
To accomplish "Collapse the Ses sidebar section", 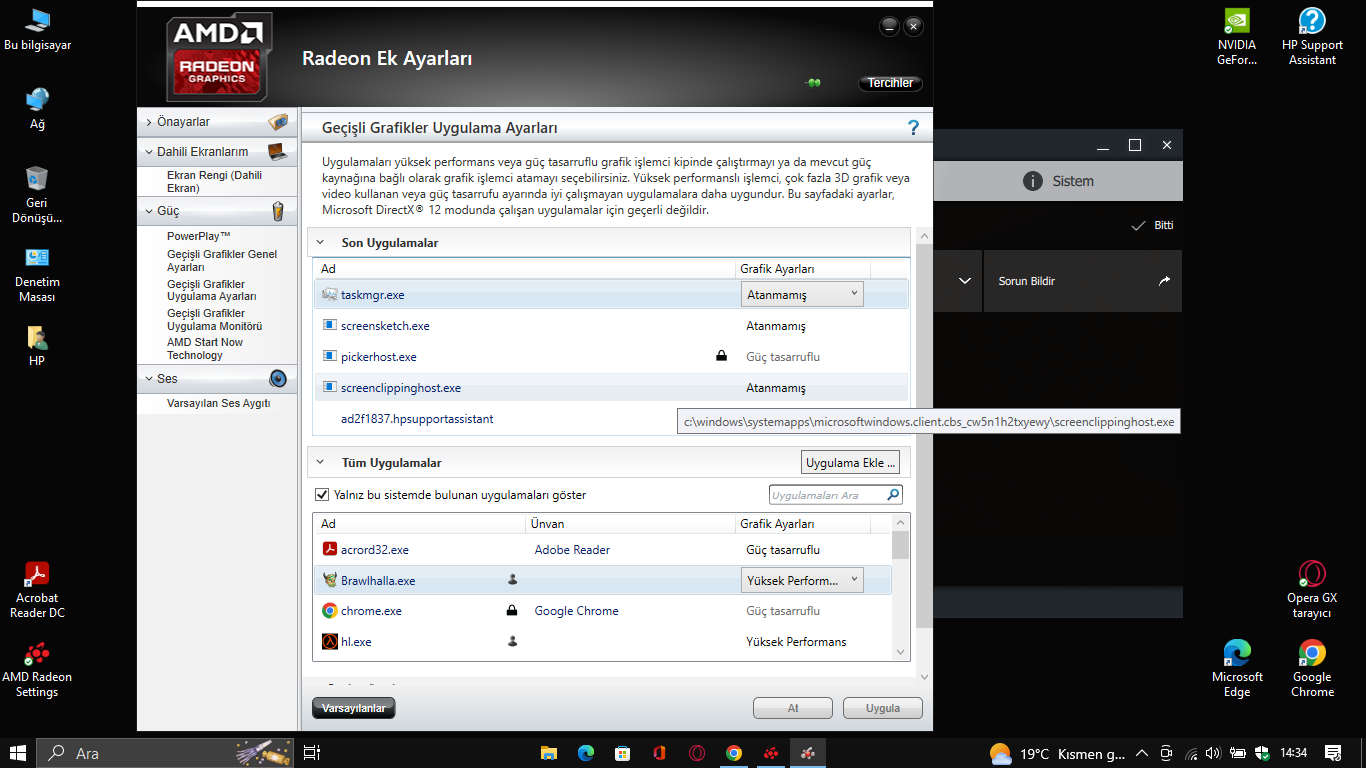I will point(149,379).
